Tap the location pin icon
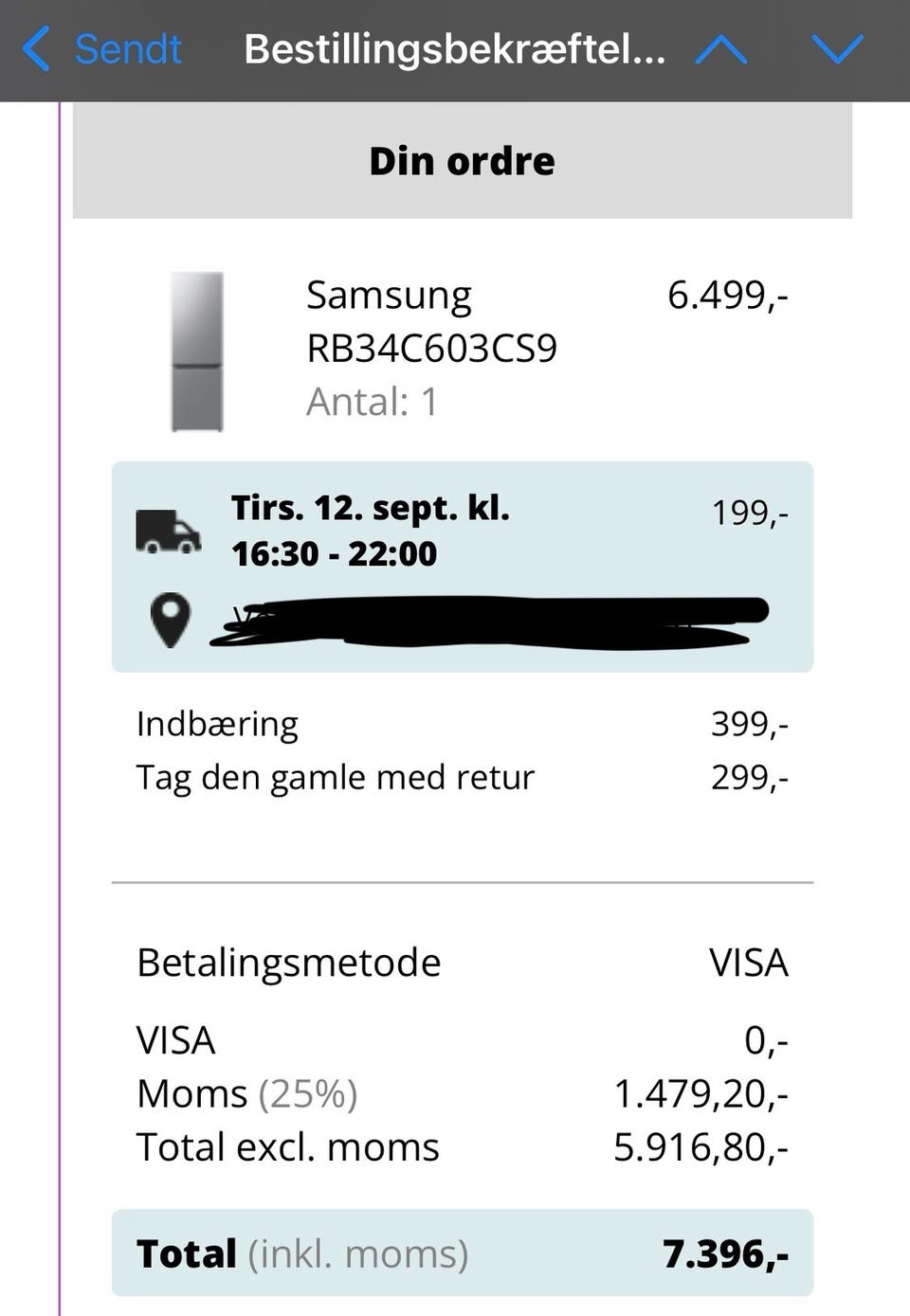 (x=171, y=621)
